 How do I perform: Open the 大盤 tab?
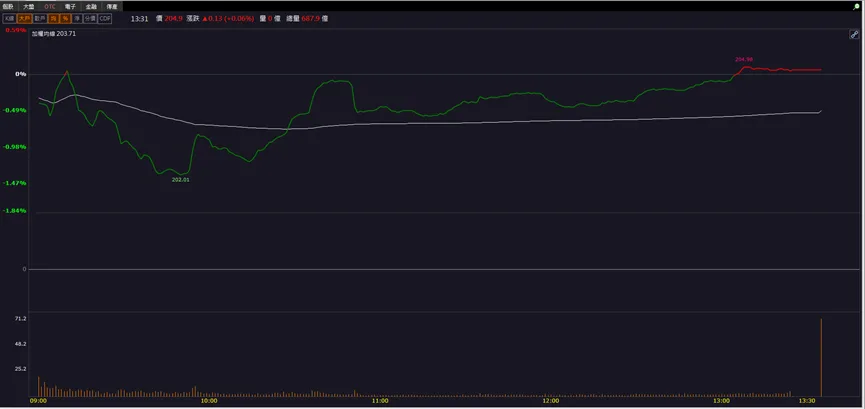29,7
